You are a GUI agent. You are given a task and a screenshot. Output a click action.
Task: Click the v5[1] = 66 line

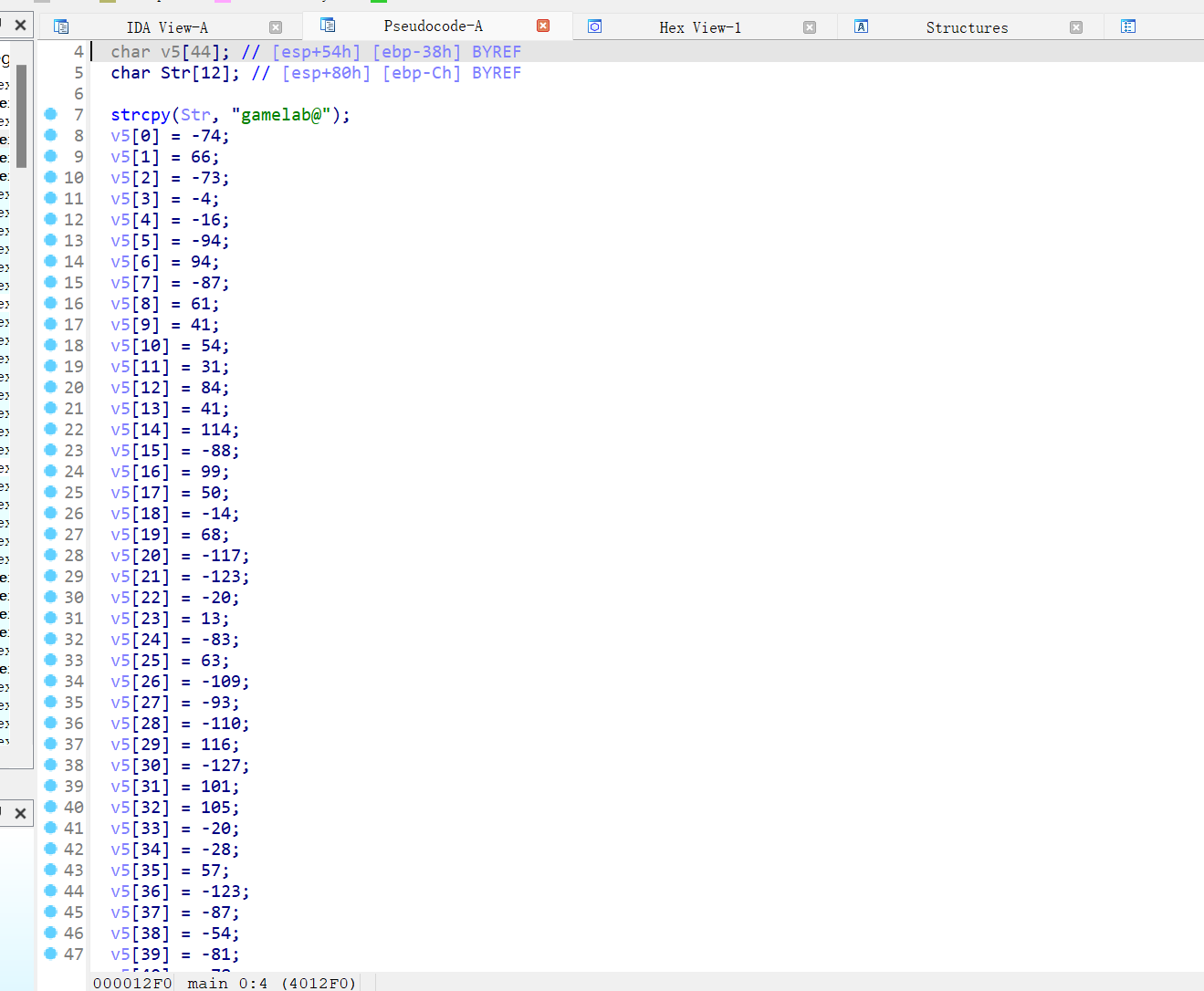click(x=165, y=157)
